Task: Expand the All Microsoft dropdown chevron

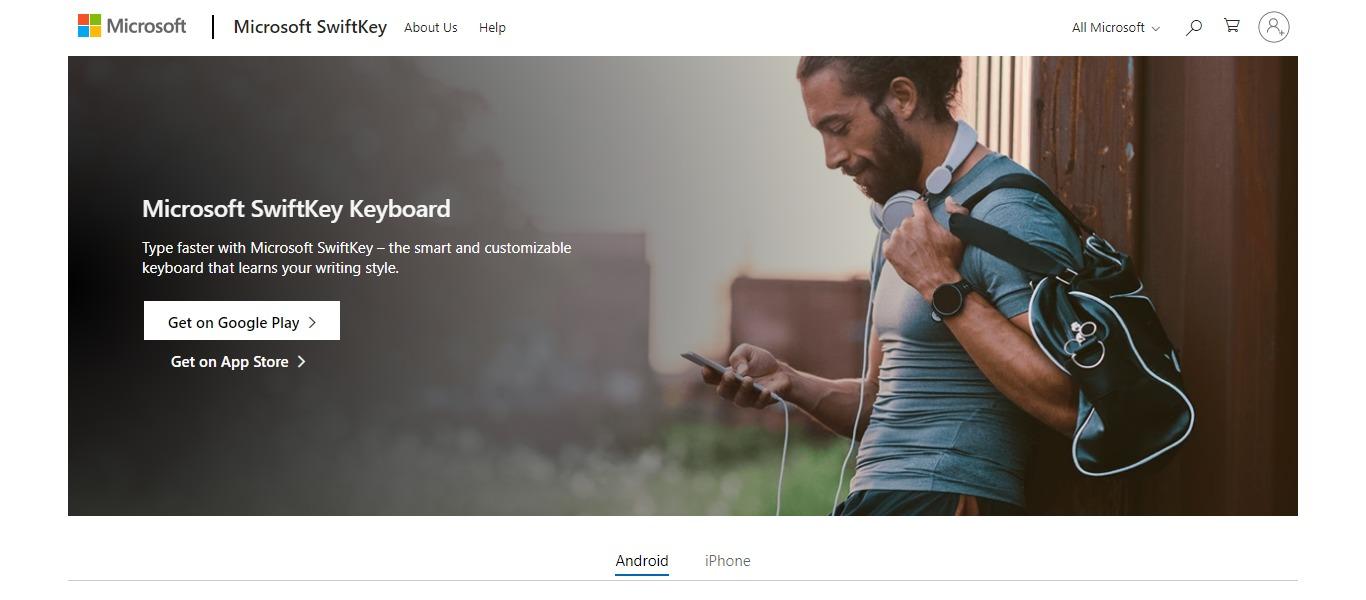Action: coord(1156,29)
